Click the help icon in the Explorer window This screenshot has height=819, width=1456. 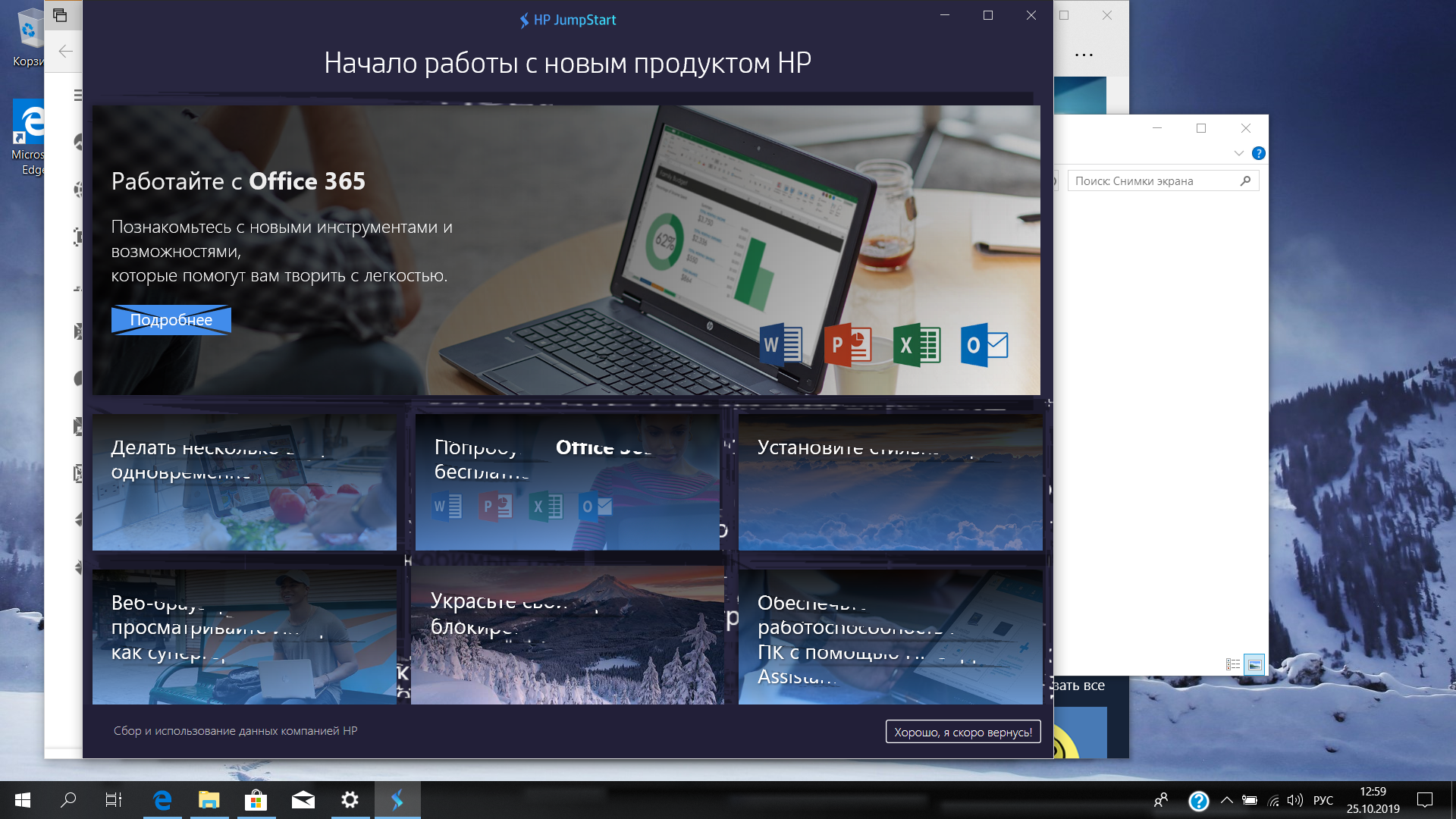[x=1259, y=153]
